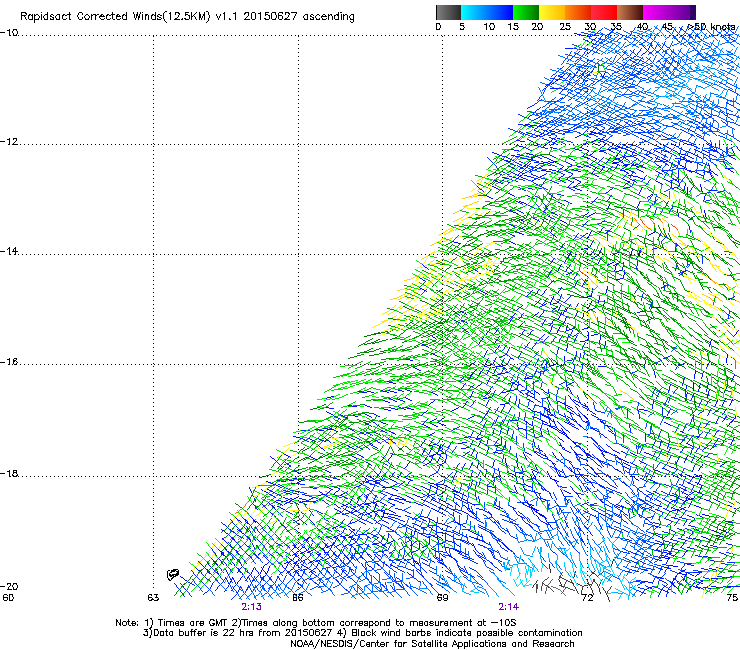This screenshot has height=650, width=740.
Task: Click the black contaminated wind barbs near longitude 72
Action: tap(572, 584)
